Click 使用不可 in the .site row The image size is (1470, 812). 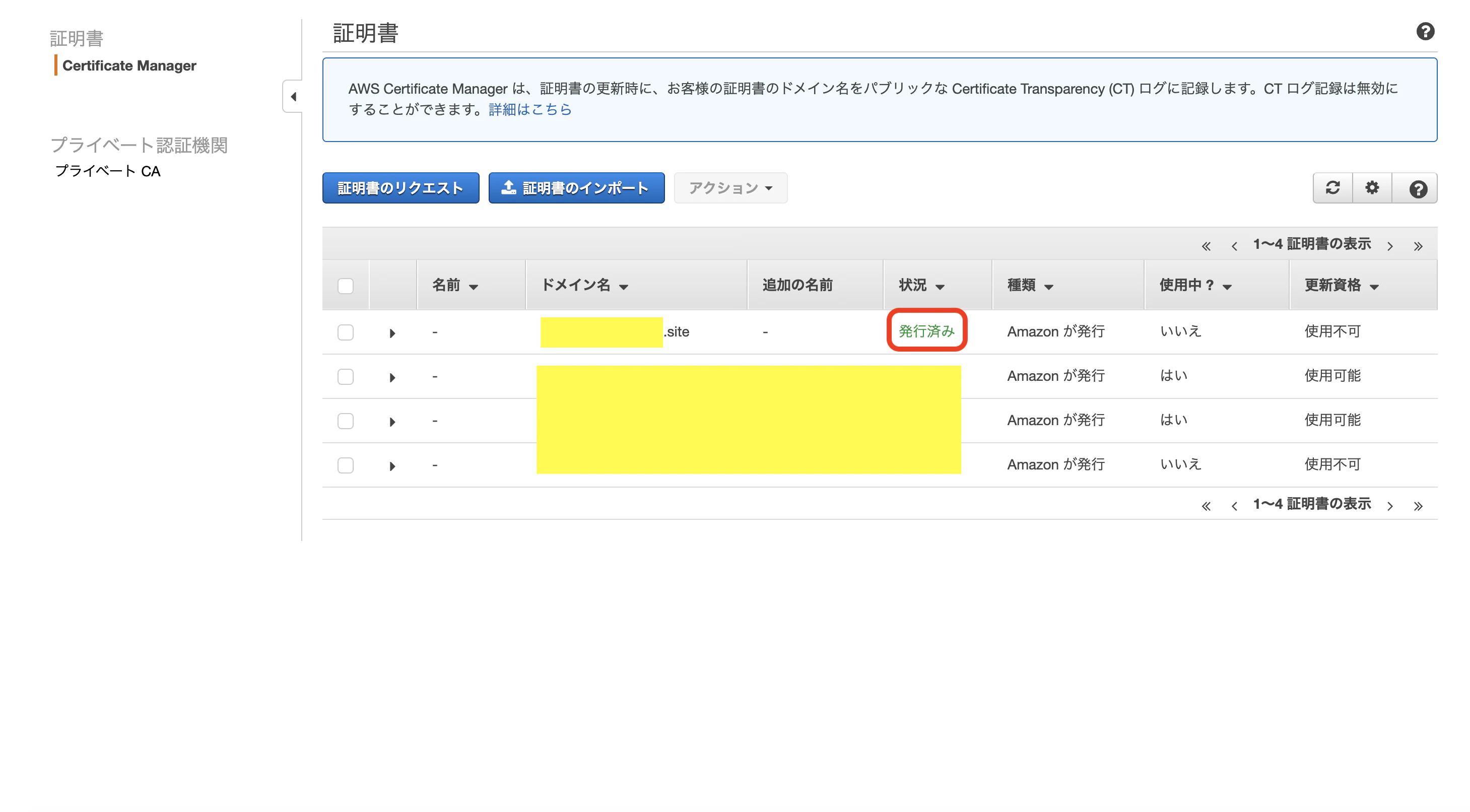pos(1332,331)
